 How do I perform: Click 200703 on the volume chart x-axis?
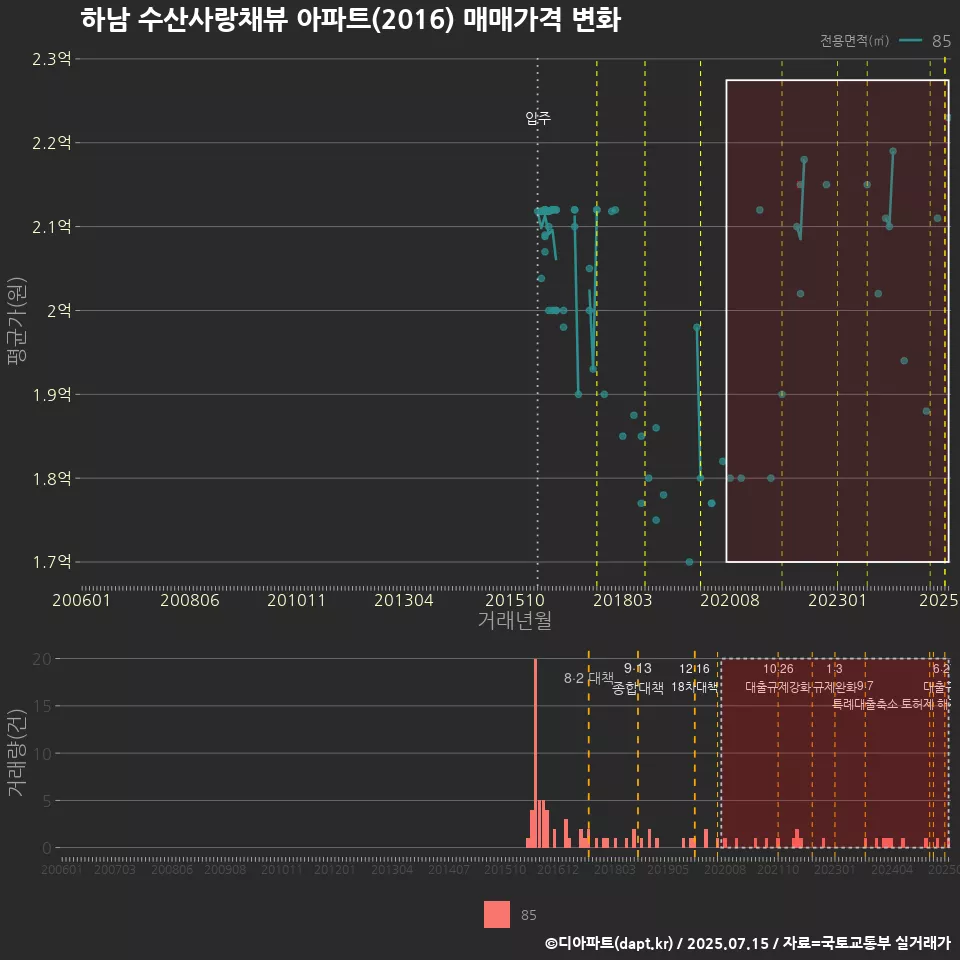pos(114,869)
